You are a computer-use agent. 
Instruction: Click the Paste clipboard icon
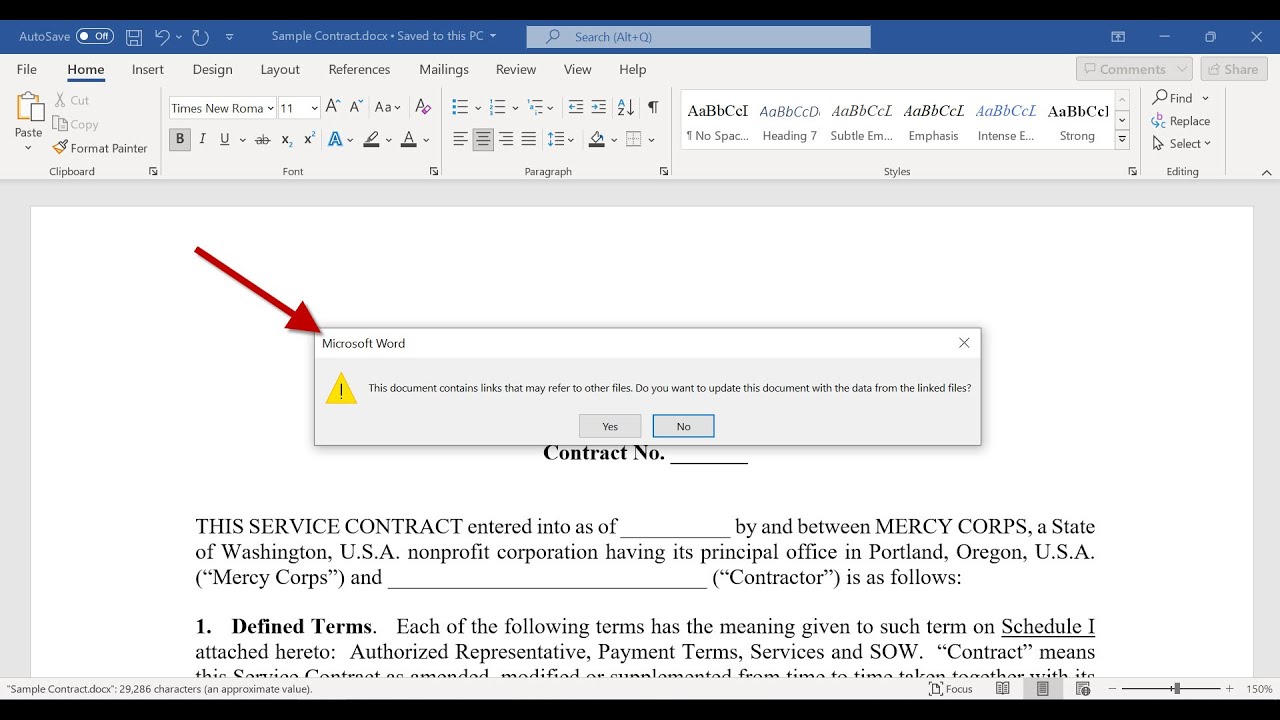(29, 108)
